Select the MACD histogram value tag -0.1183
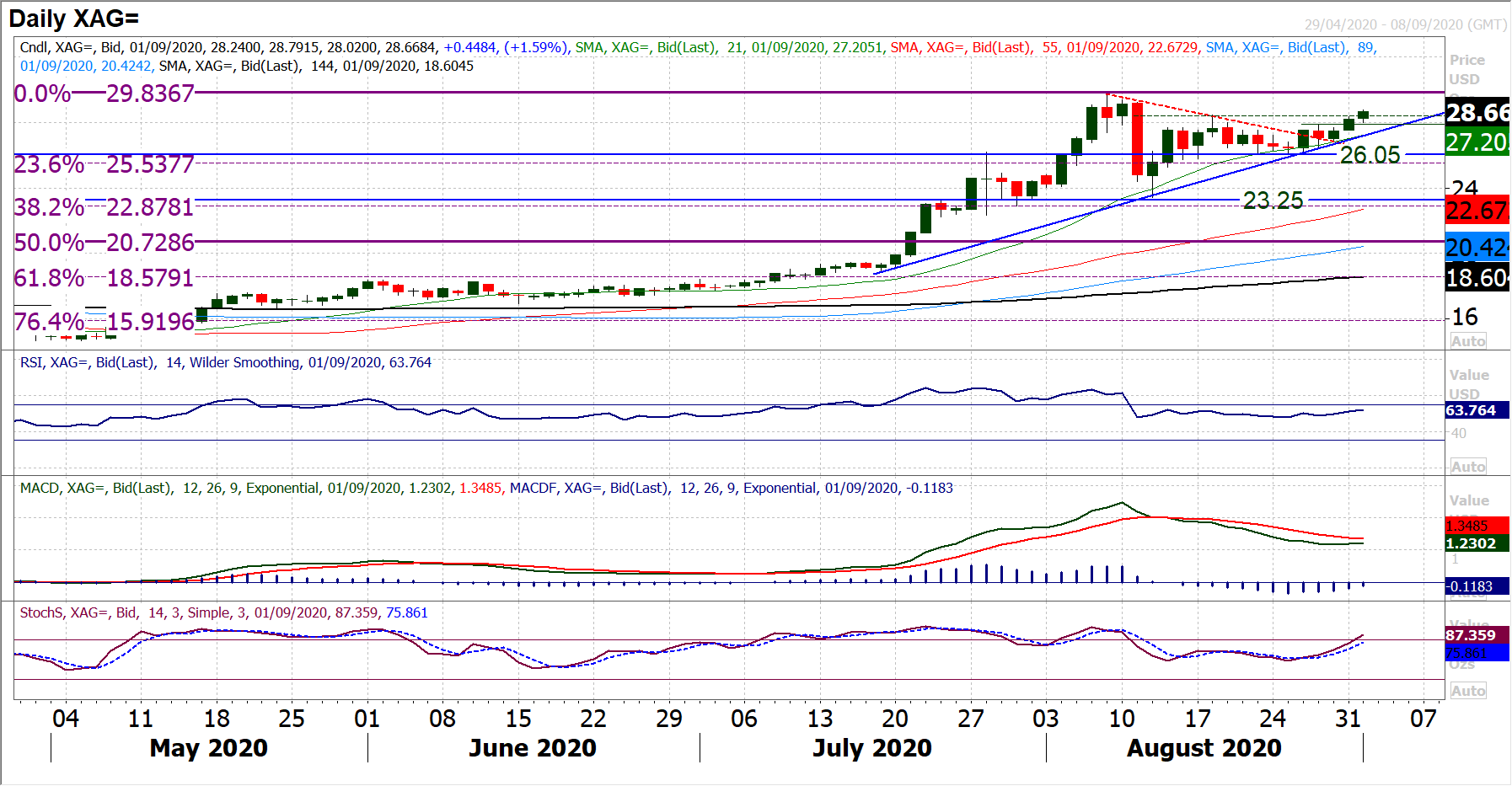The width and height of the screenshot is (1512, 786). [1471, 586]
